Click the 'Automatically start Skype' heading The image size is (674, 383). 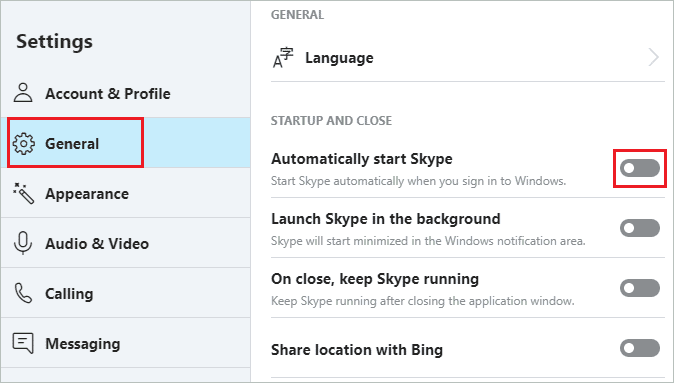(362, 159)
